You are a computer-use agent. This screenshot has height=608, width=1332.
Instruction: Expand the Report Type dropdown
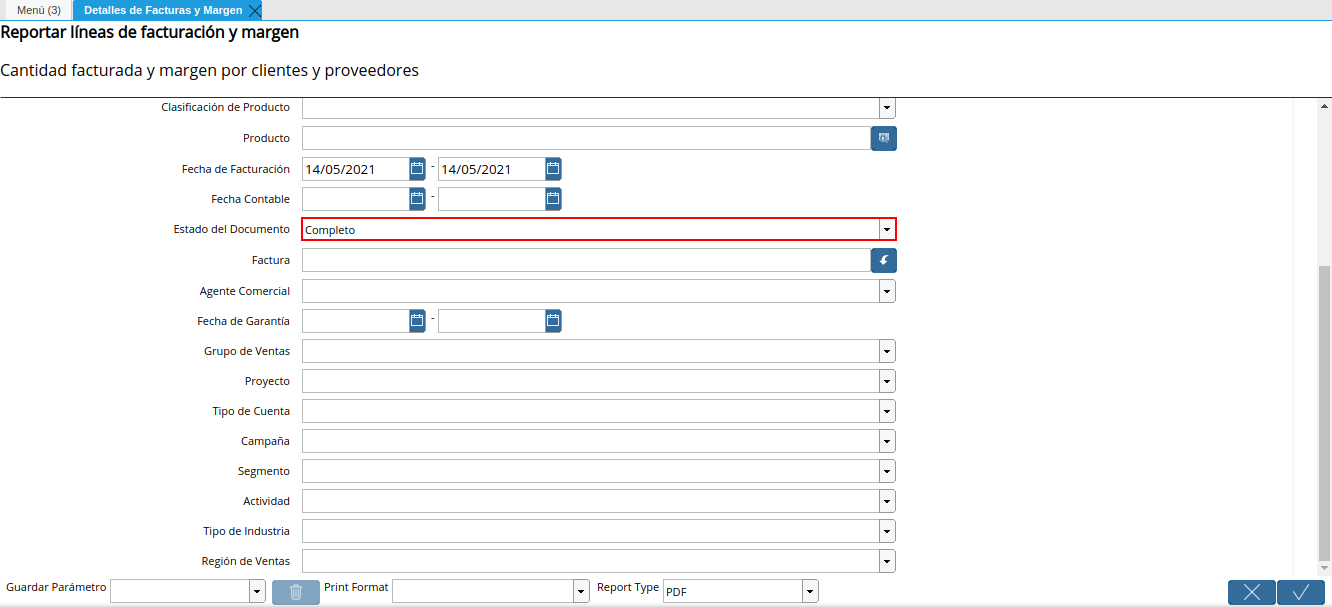coord(810,592)
